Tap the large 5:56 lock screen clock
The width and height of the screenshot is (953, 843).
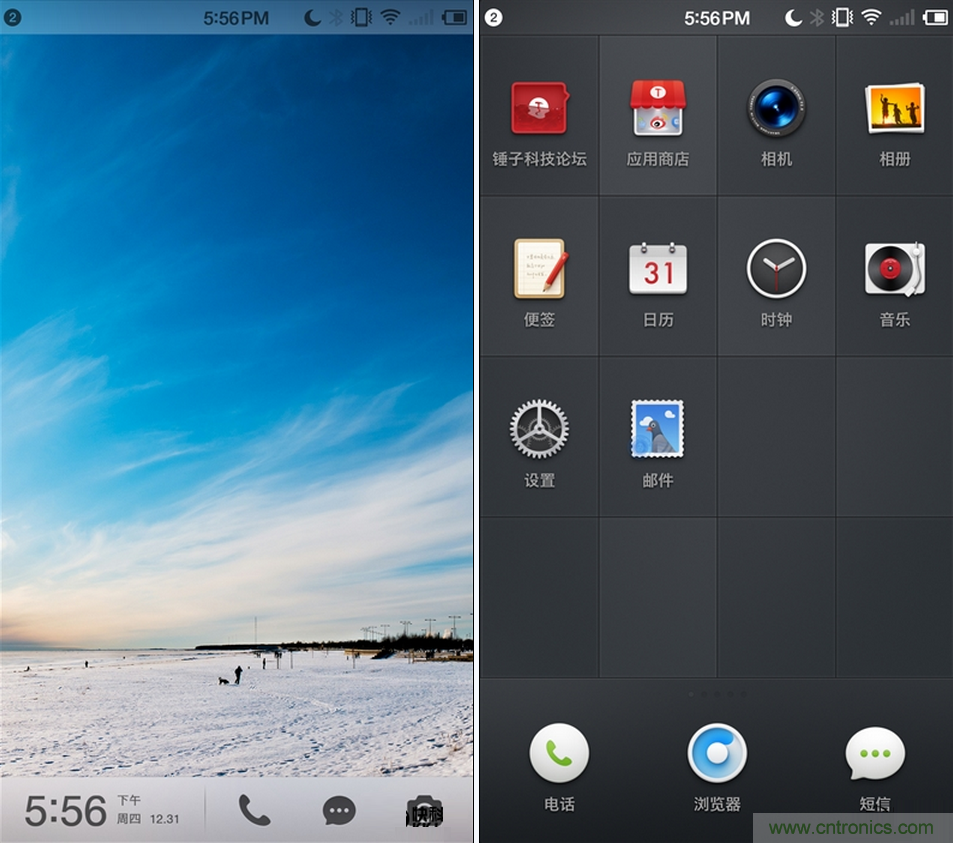click(66, 811)
